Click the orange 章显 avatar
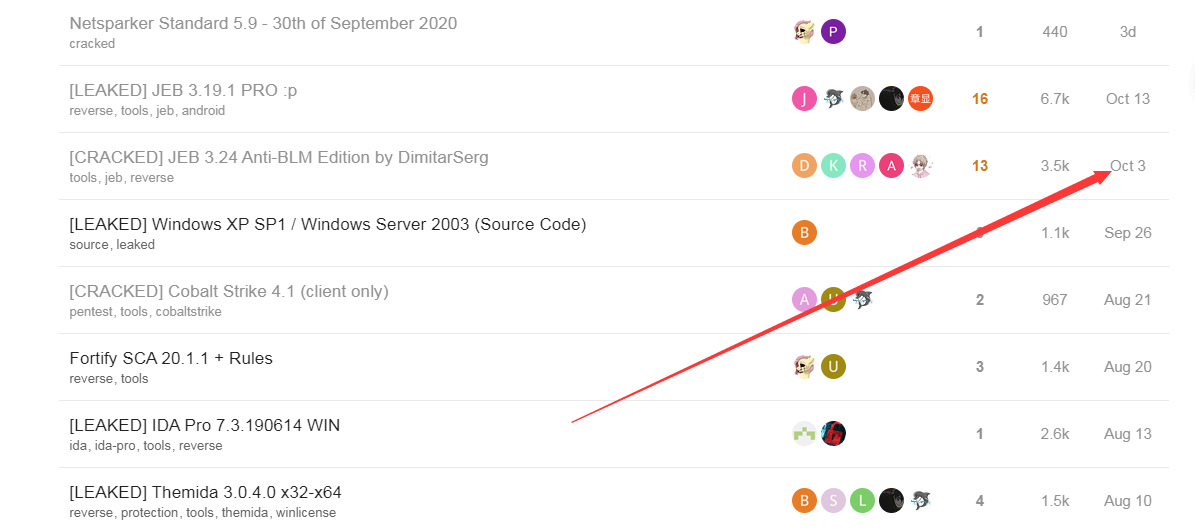The height and width of the screenshot is (531, 1195). pos(921,99)
